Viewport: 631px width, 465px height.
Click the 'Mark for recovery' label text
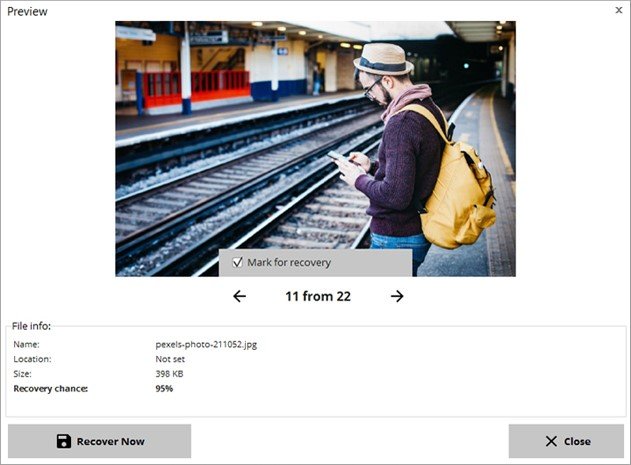pyautogui.click(x=289, y=262)
